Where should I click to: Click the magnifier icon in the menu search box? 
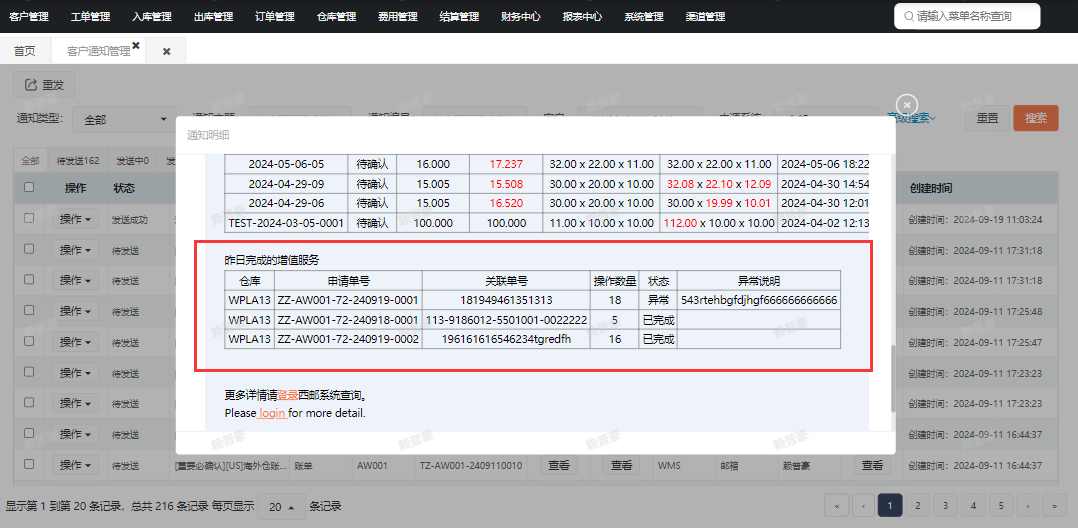pyautogui.click(x=909, y=16)
